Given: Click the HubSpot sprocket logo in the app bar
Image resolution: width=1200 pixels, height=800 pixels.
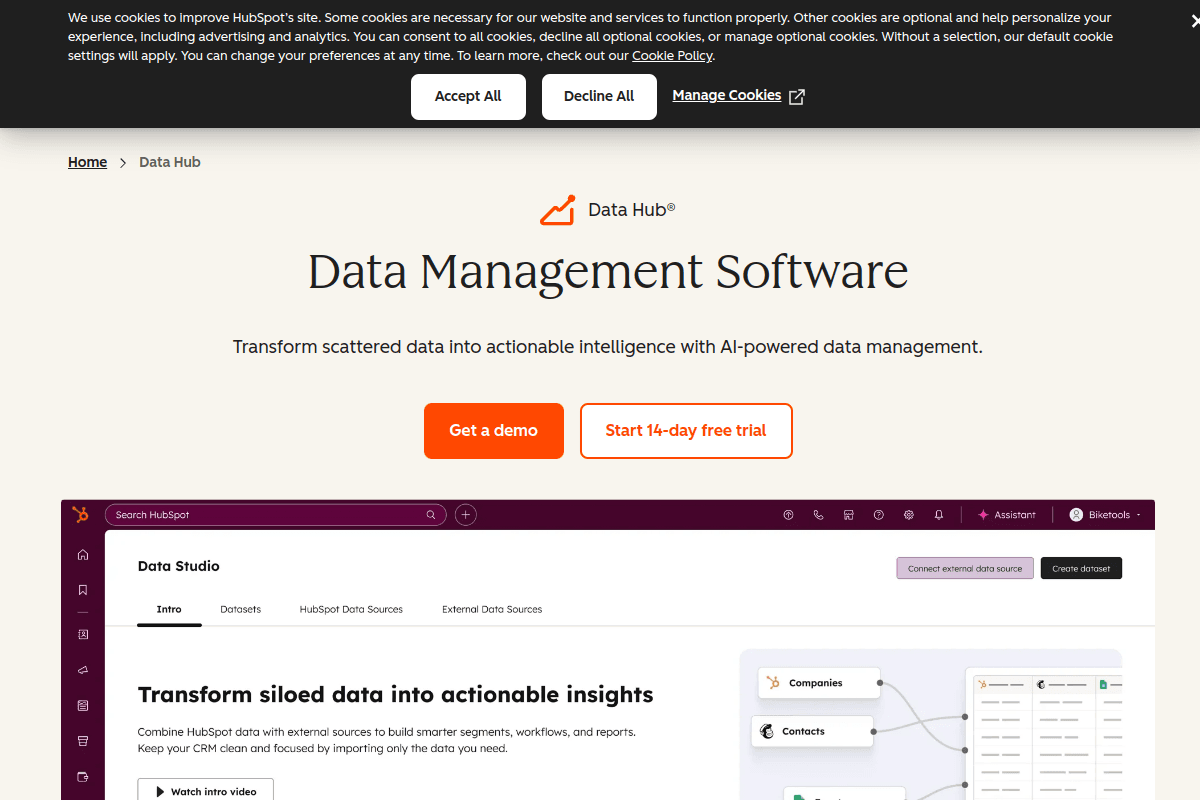Looking at the screenshot, I should point(81,514).
